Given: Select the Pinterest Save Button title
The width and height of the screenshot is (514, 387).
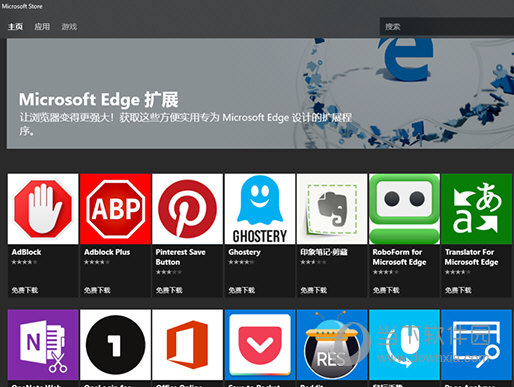Looking at the screenshot, I should 180,257.
